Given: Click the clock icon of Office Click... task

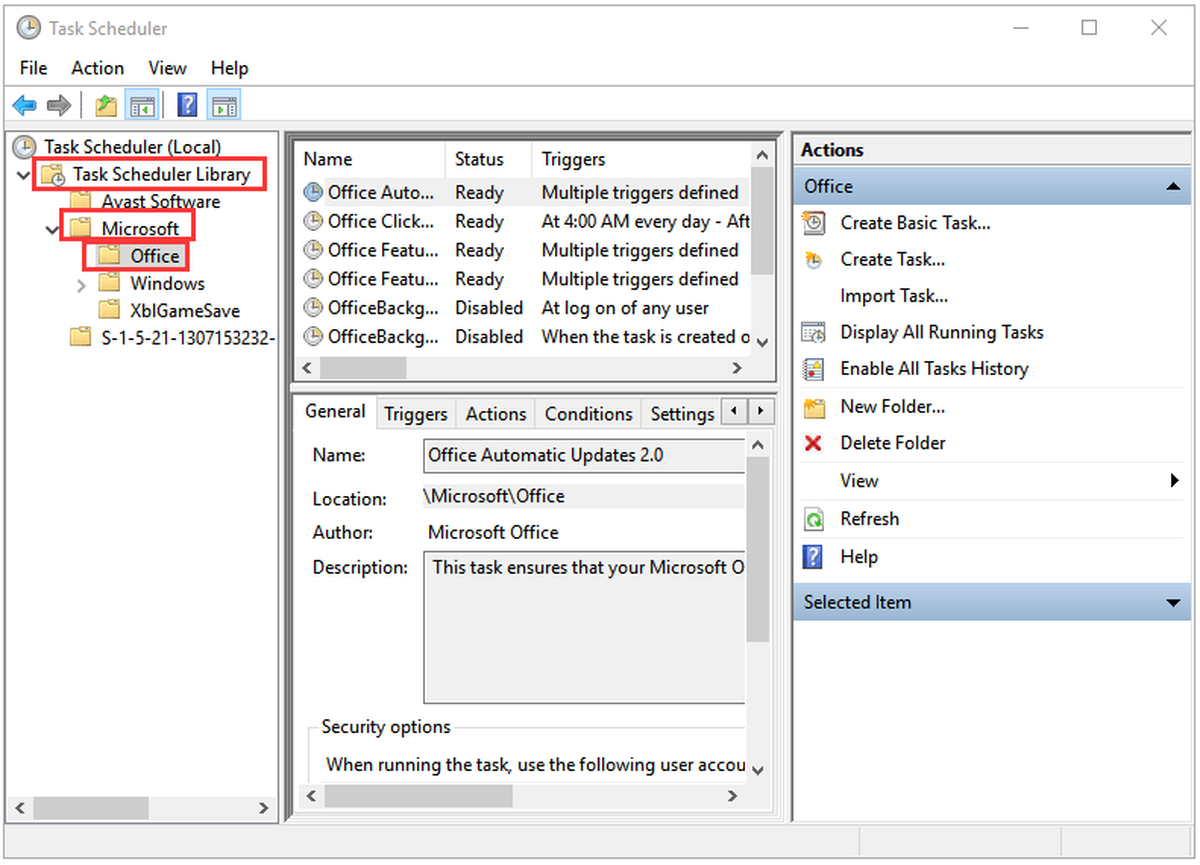Looking at the screenshot, I should point(313,221).
